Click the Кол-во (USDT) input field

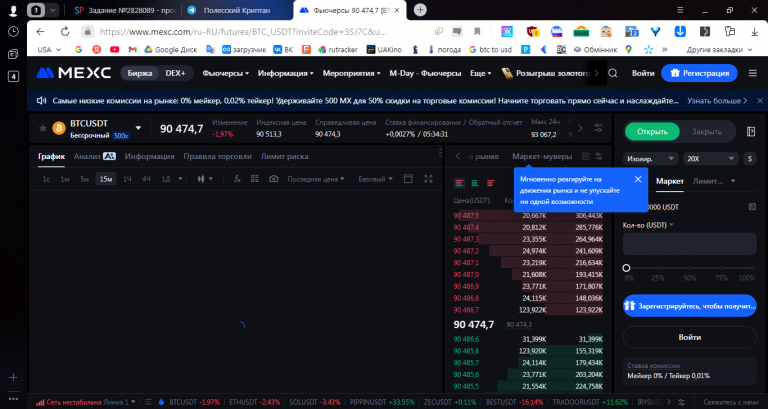[x=689, y=243]
